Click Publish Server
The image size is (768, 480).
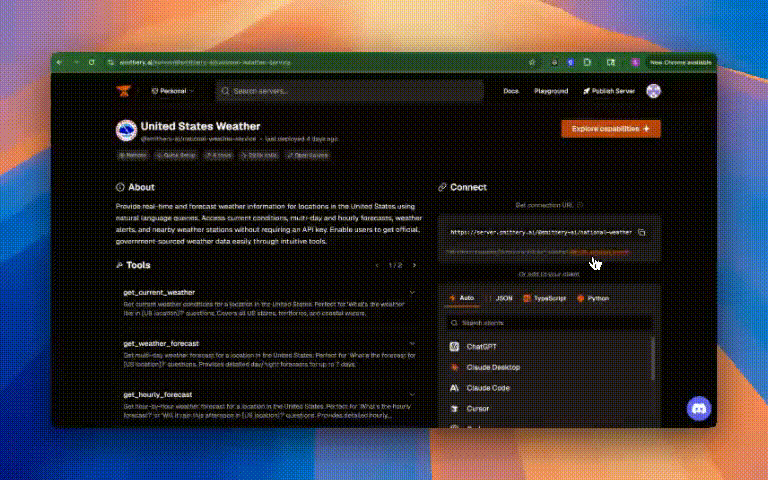609,91
